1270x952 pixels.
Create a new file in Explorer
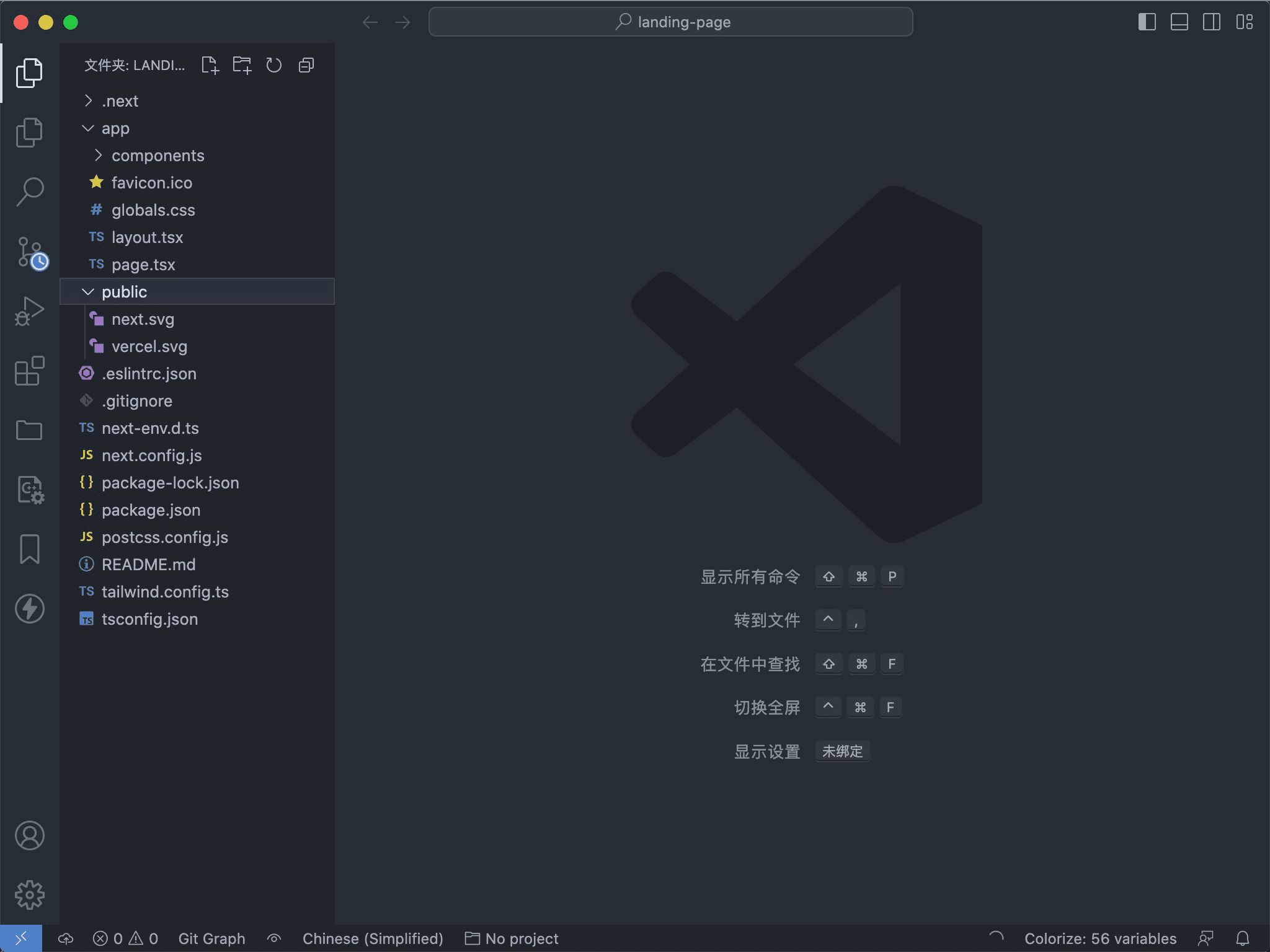(x=210, y=65)
